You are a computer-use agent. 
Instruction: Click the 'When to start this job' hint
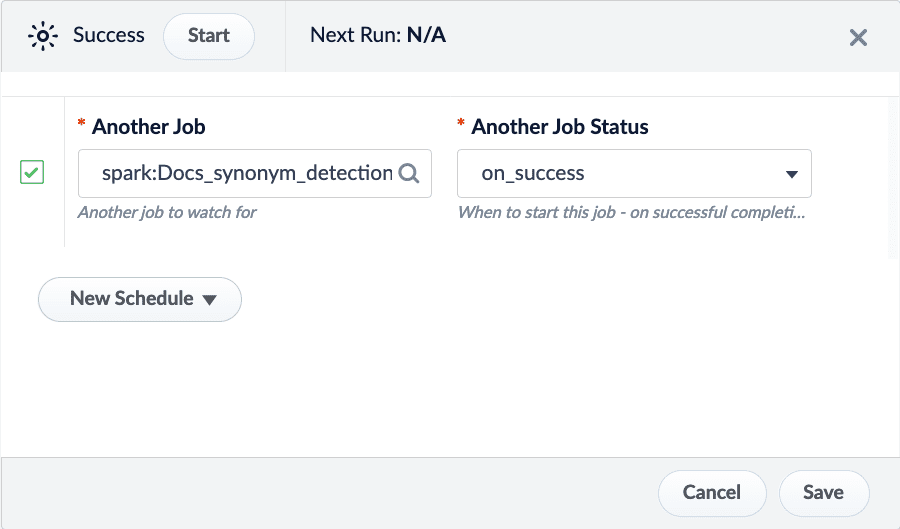[x=630, y=212]
